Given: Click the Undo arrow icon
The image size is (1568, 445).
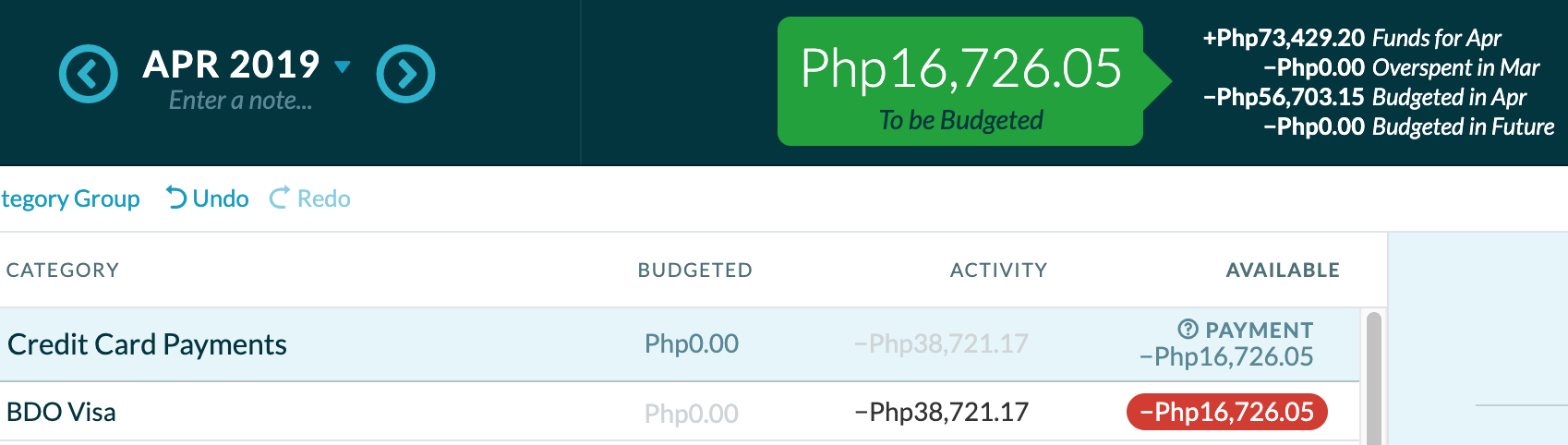Looking at the screenshot, I should point(176,198).
